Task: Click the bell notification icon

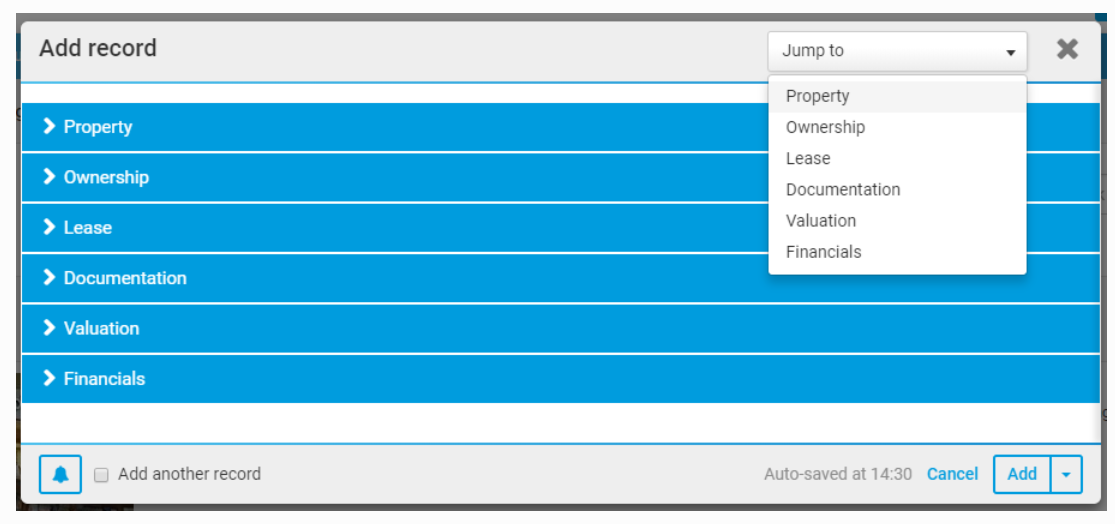Action: click(60, 474)
